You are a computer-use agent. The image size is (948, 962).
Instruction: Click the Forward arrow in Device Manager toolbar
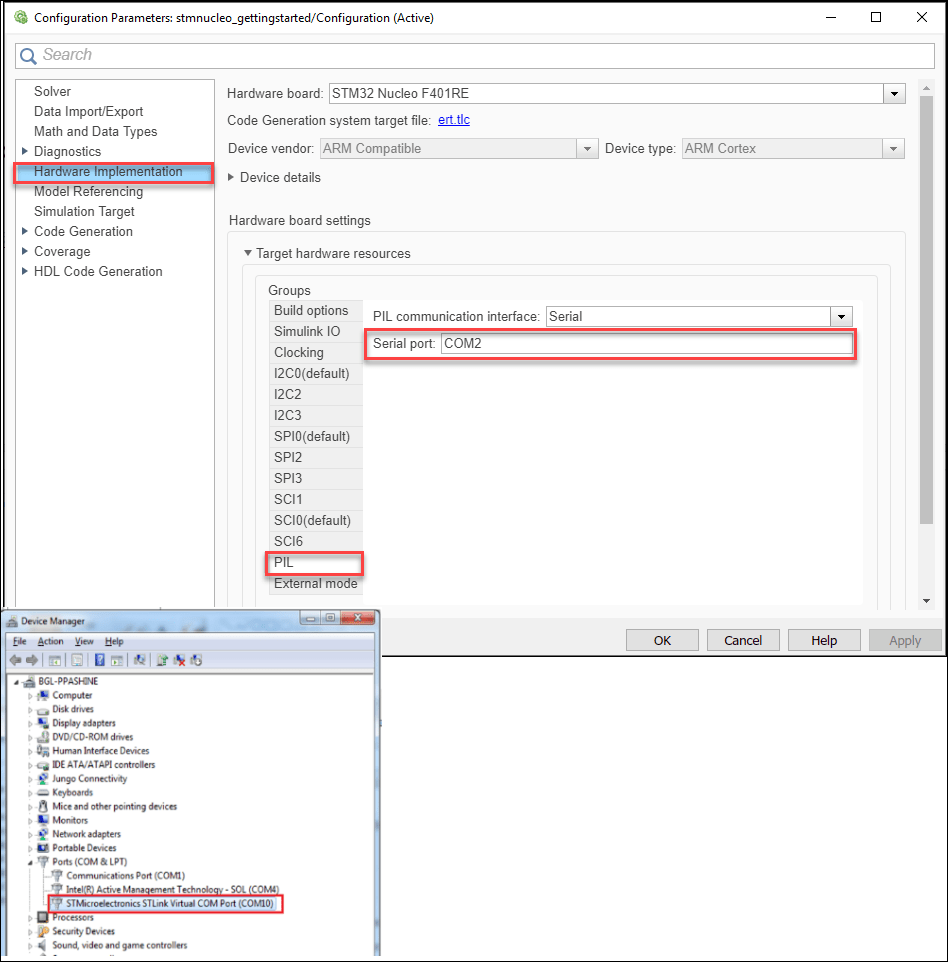[x=30, y=660]
